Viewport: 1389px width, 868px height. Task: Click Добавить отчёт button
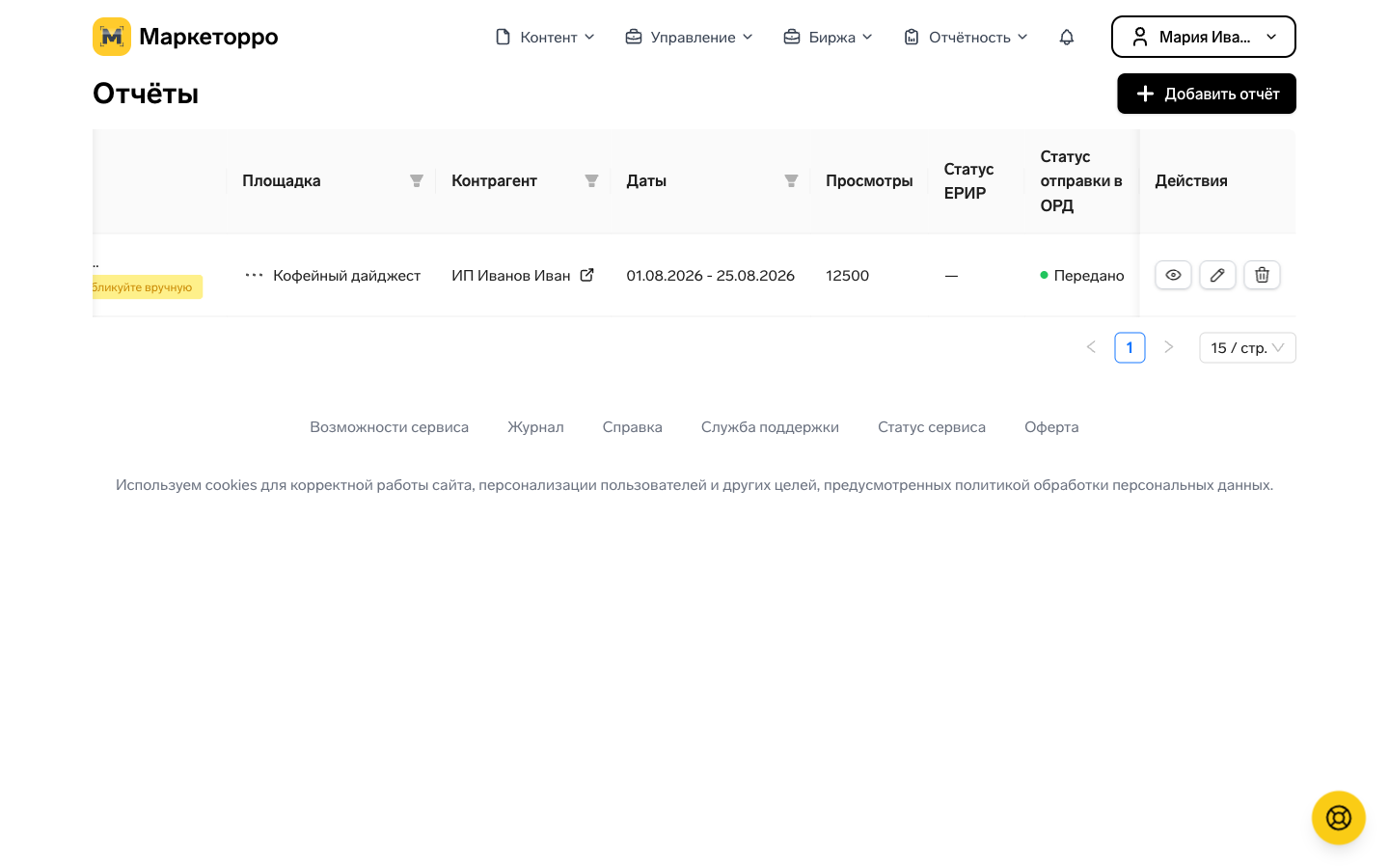1206,94
